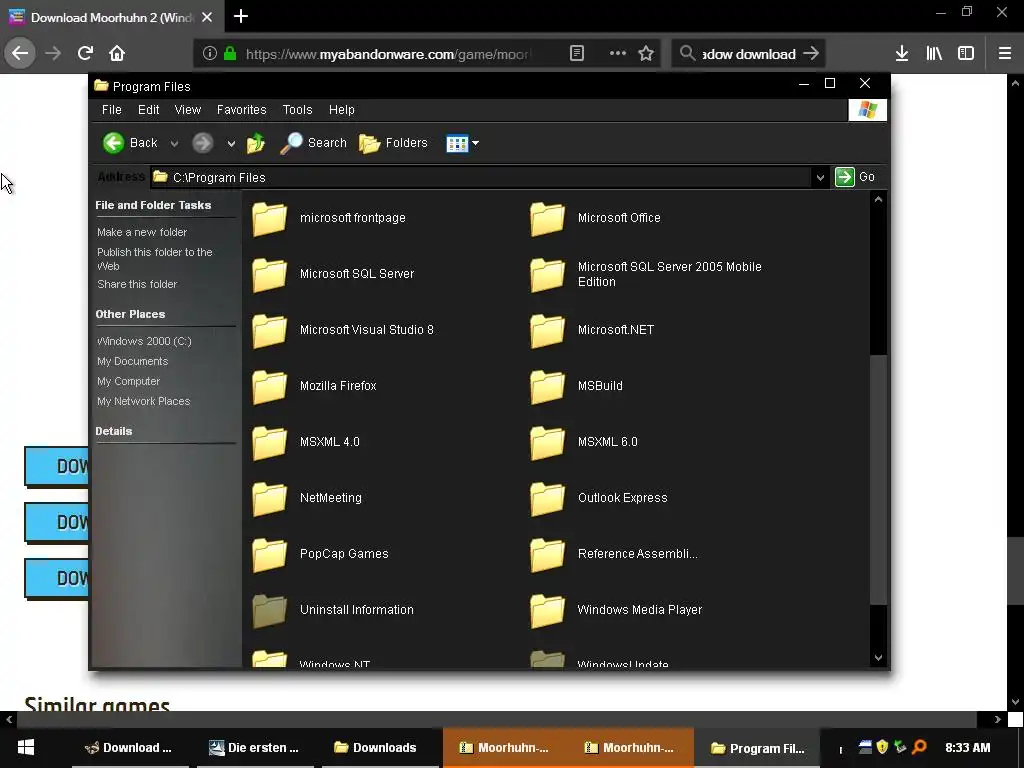Select the Uninstall Information folder icon
The image size is (1024, 768).
tap(270, 610)
